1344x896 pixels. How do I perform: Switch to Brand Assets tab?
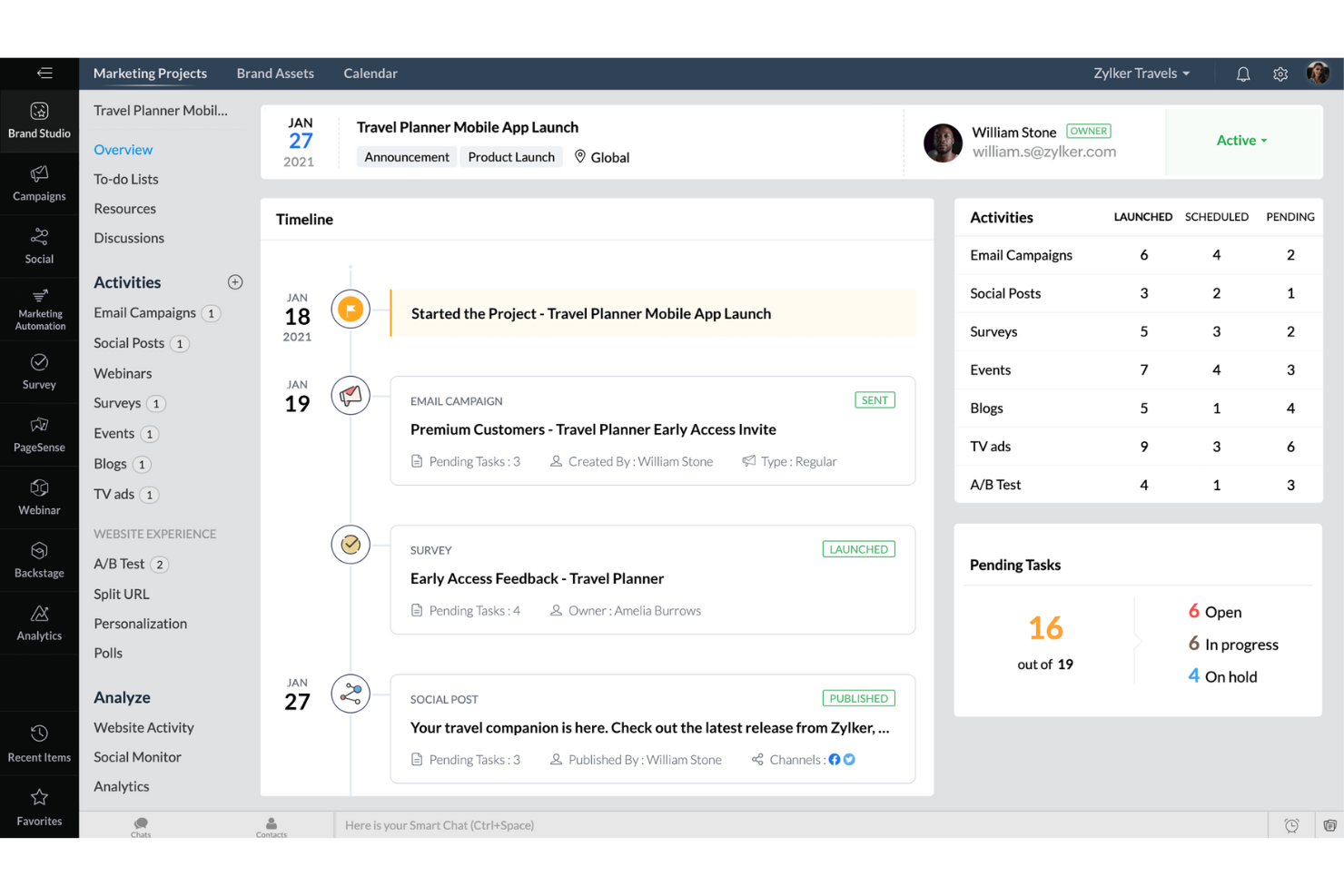[x=275, y=74]
